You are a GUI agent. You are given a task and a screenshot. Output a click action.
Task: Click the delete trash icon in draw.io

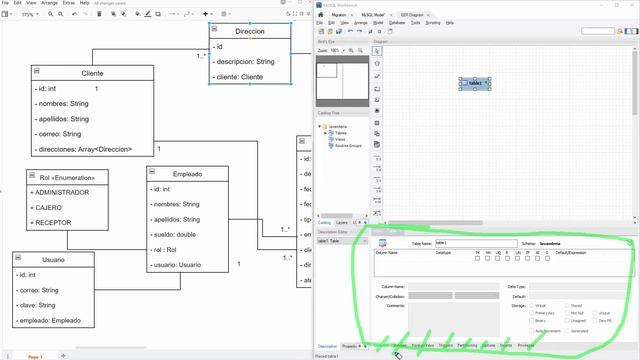point(99,14)
